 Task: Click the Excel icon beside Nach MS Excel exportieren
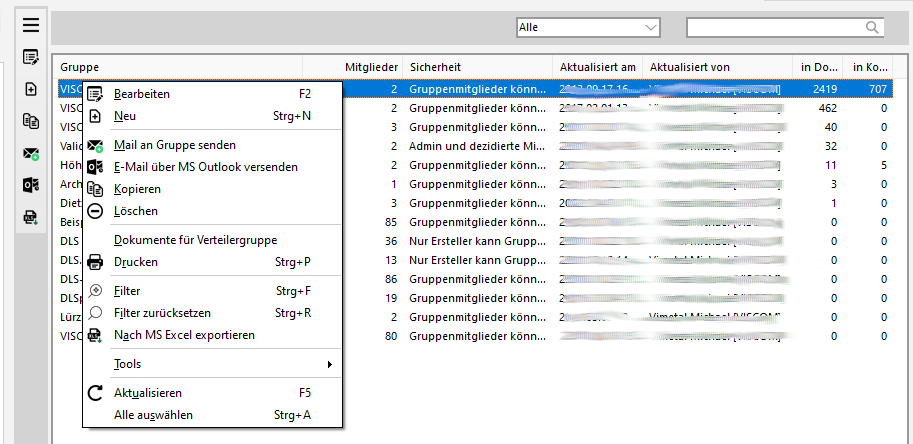(x=95, y=336)
